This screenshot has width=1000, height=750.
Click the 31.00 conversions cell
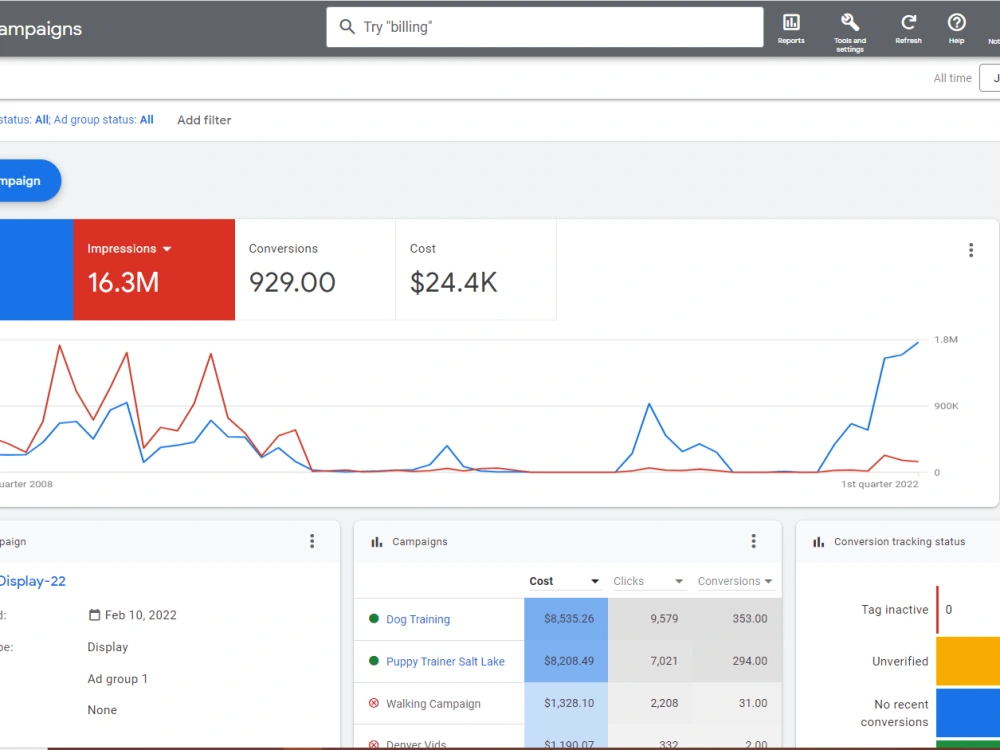point(737,703)
